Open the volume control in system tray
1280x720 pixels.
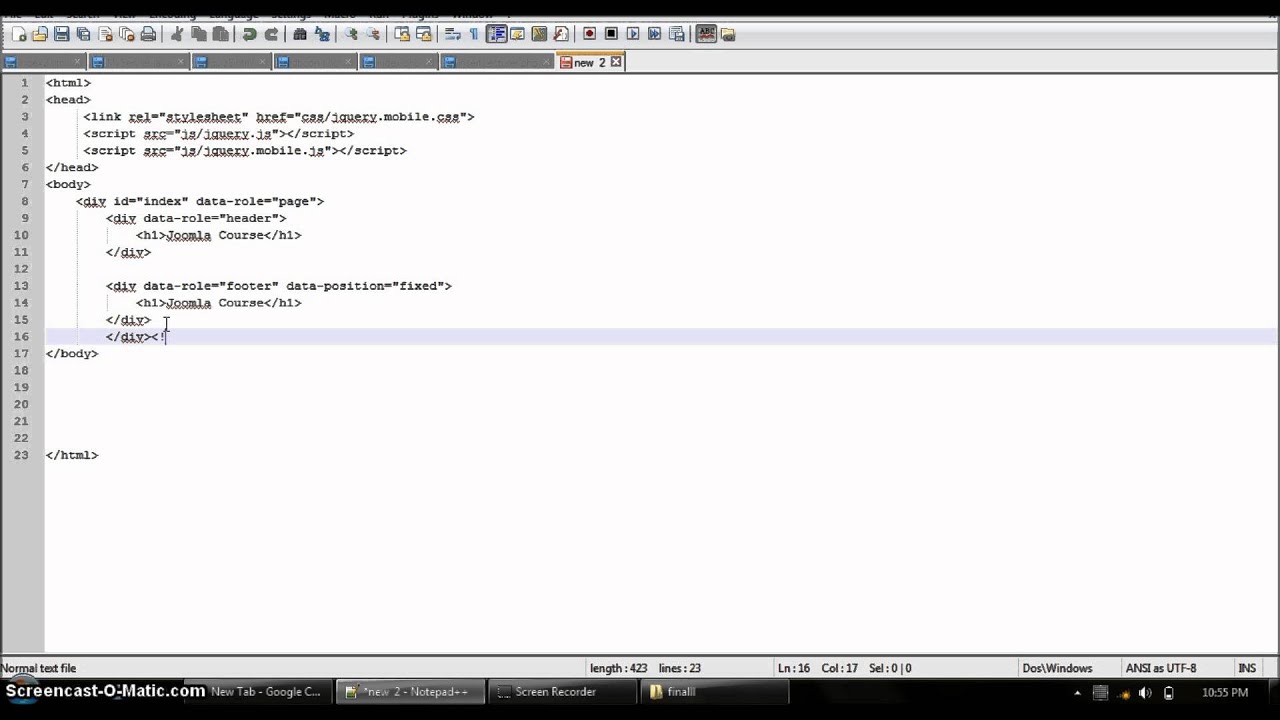click(1145, 692)
